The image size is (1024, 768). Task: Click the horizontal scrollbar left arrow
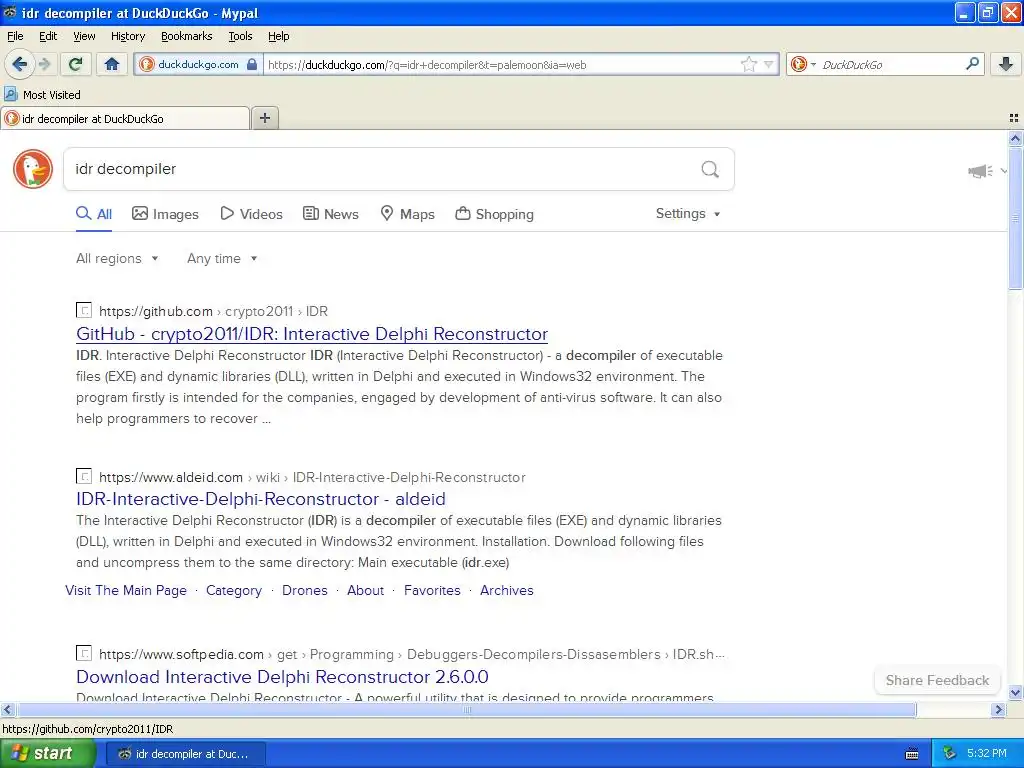coord(7,709)
